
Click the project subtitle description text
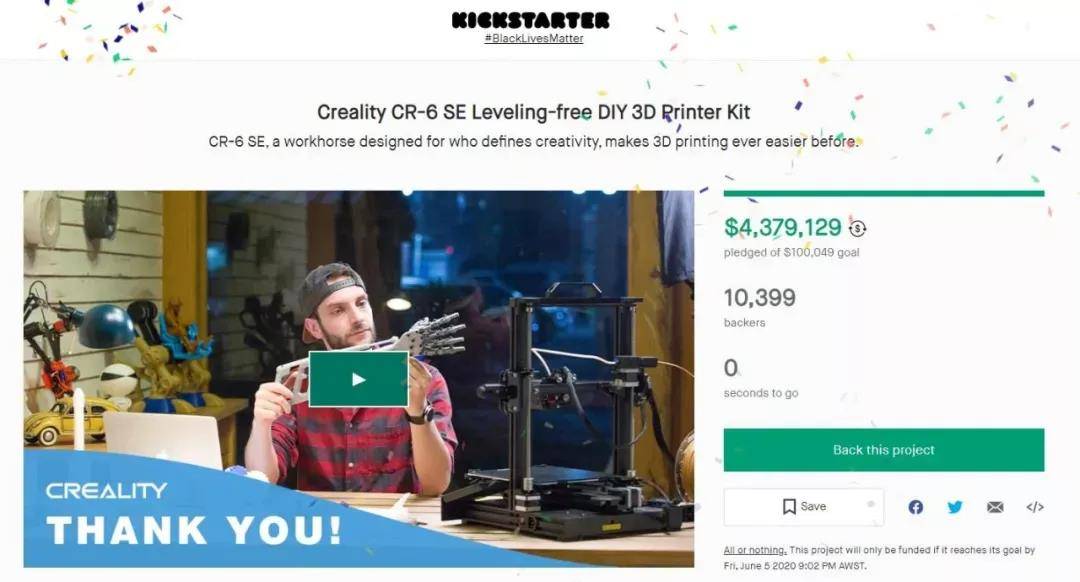pyautogui.click(x=534, y=142)
